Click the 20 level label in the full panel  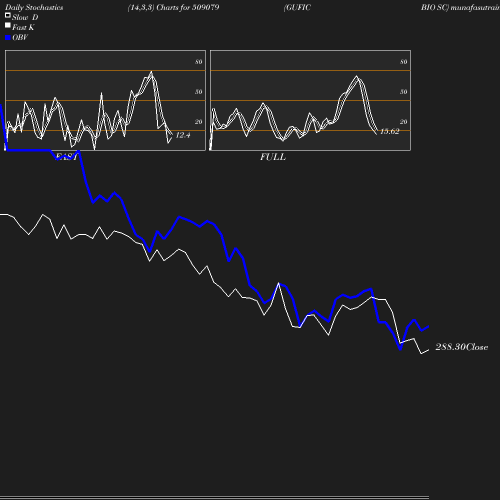pos(403,122)
